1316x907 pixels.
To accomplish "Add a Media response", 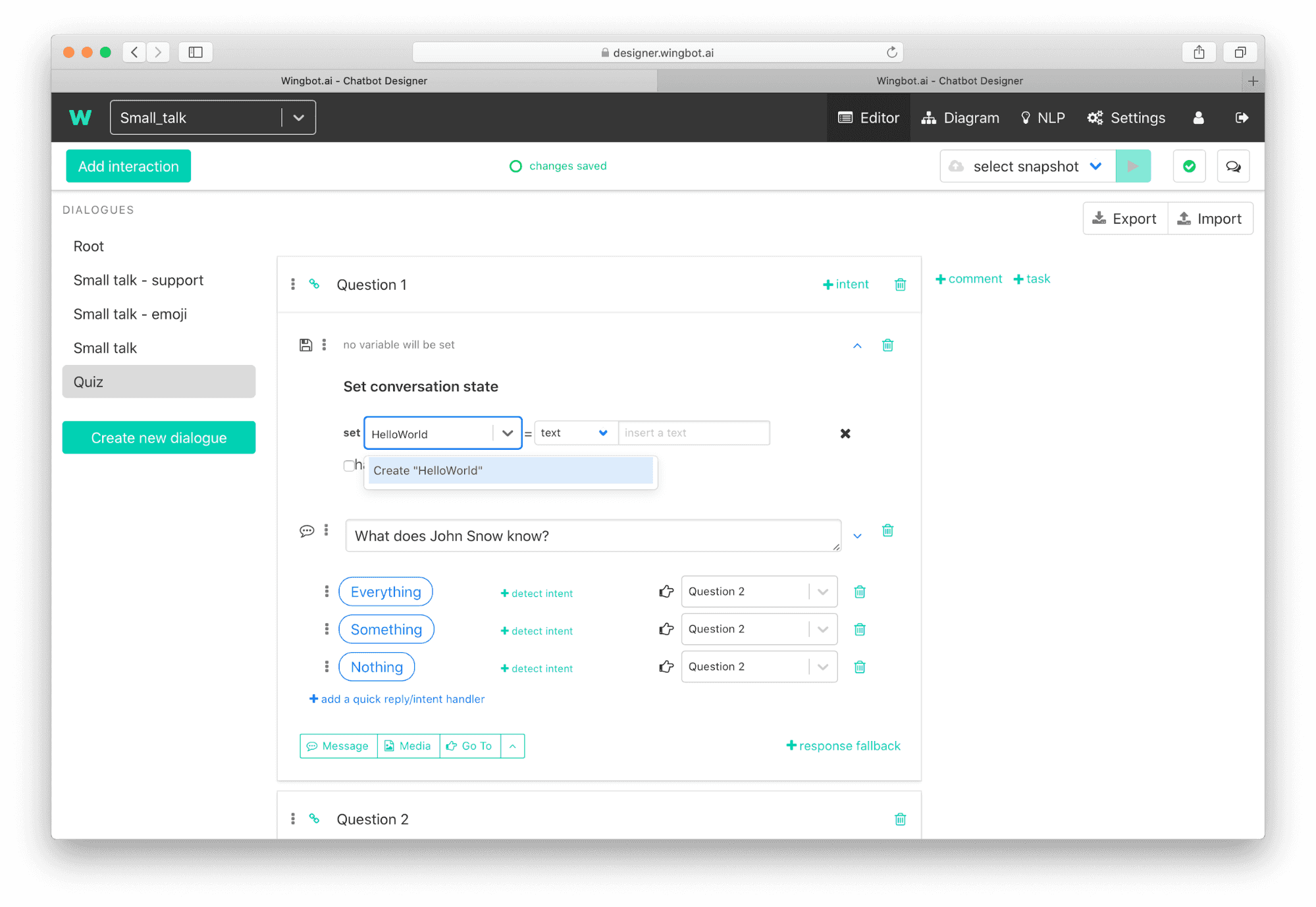I will (x=408, y=746).
